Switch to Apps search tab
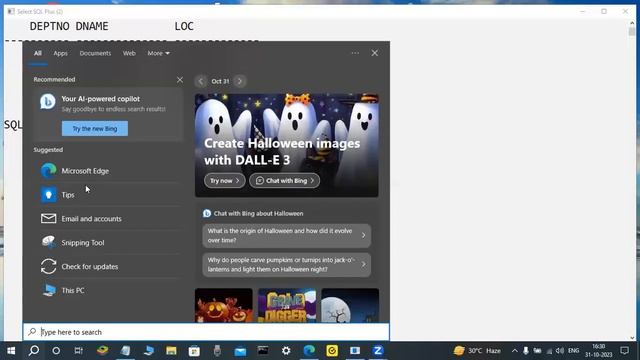 pos(60,53)
